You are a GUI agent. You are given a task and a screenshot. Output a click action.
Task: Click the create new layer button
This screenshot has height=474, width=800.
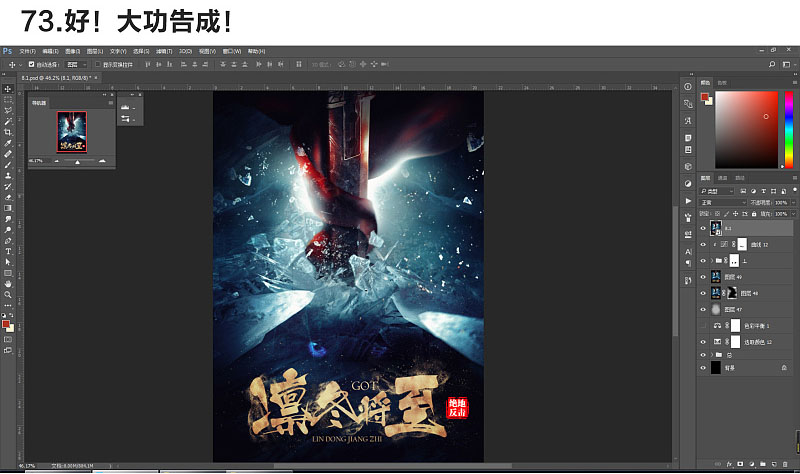[x=774, y=464]
